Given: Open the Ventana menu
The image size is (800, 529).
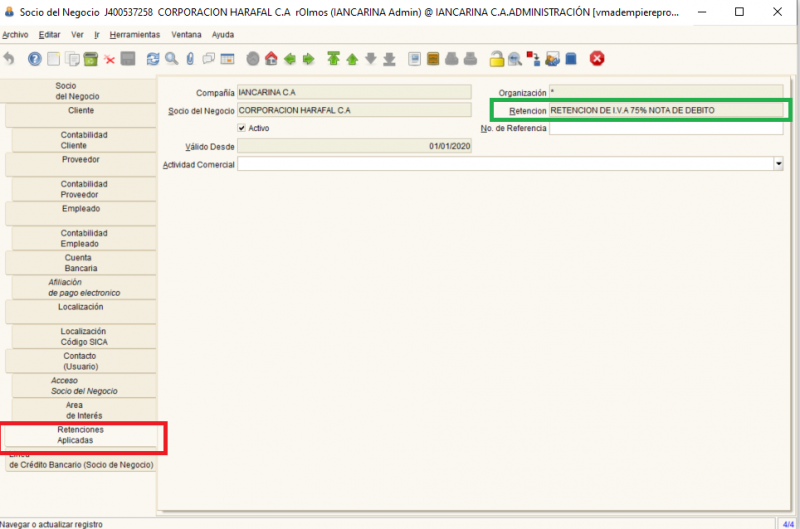Looking at the screenshot, I should (x=186, y=34).
